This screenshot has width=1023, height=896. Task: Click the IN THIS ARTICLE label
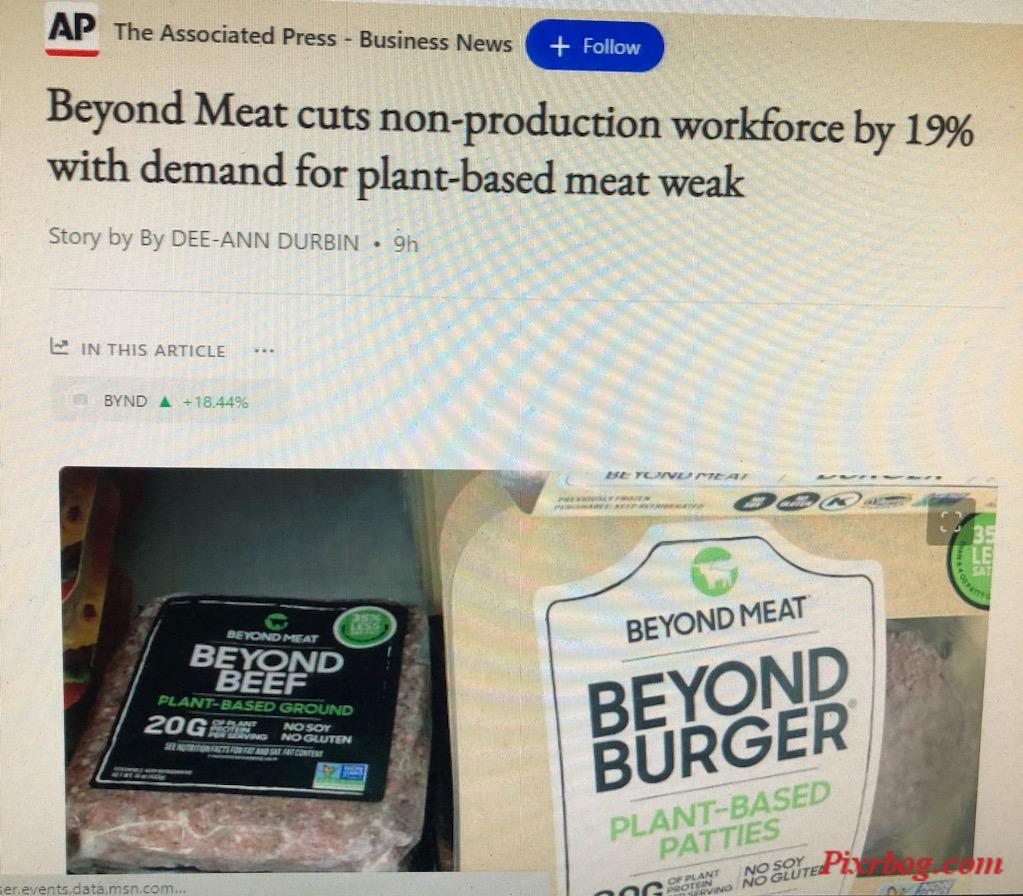[153, 350]
